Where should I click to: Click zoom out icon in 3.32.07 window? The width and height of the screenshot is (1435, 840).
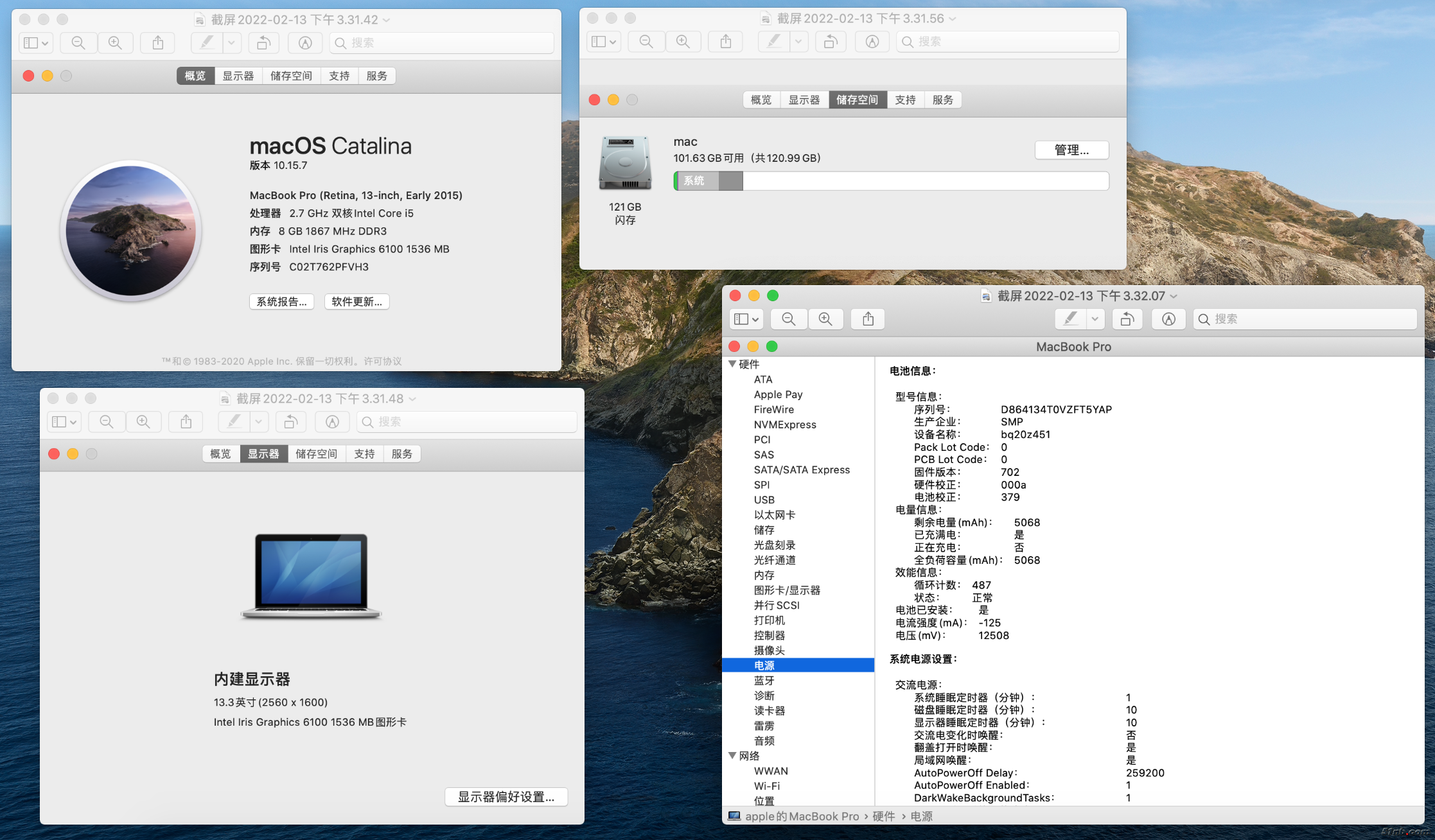[789, 319]
